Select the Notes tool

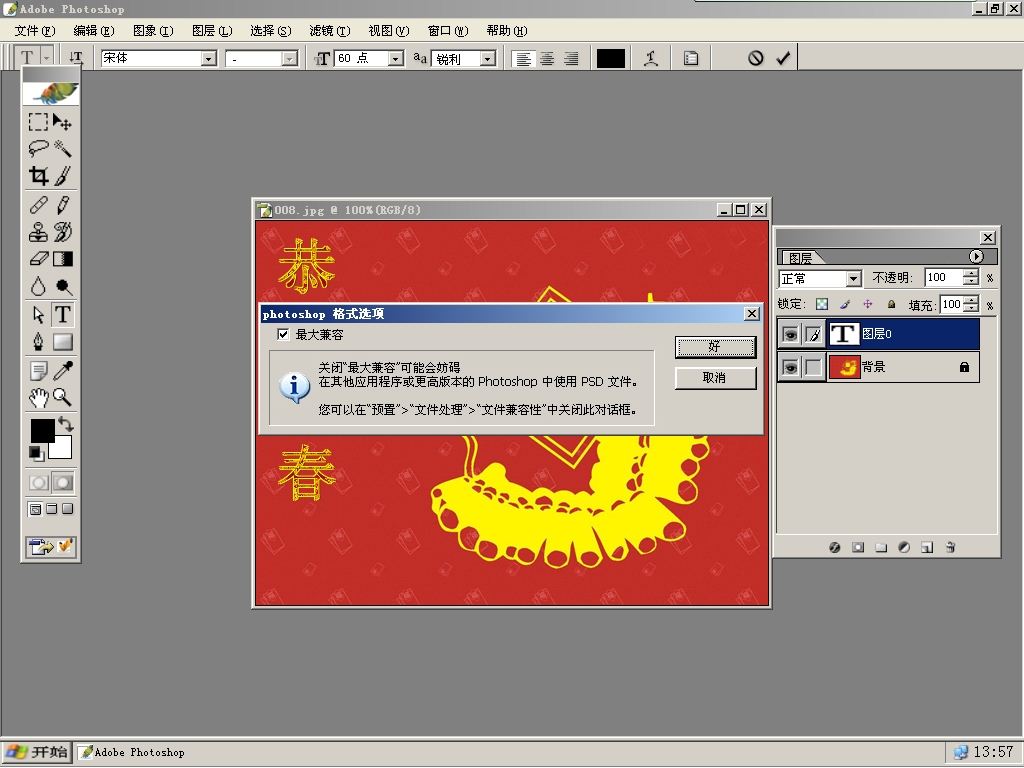tap(38, 370)
